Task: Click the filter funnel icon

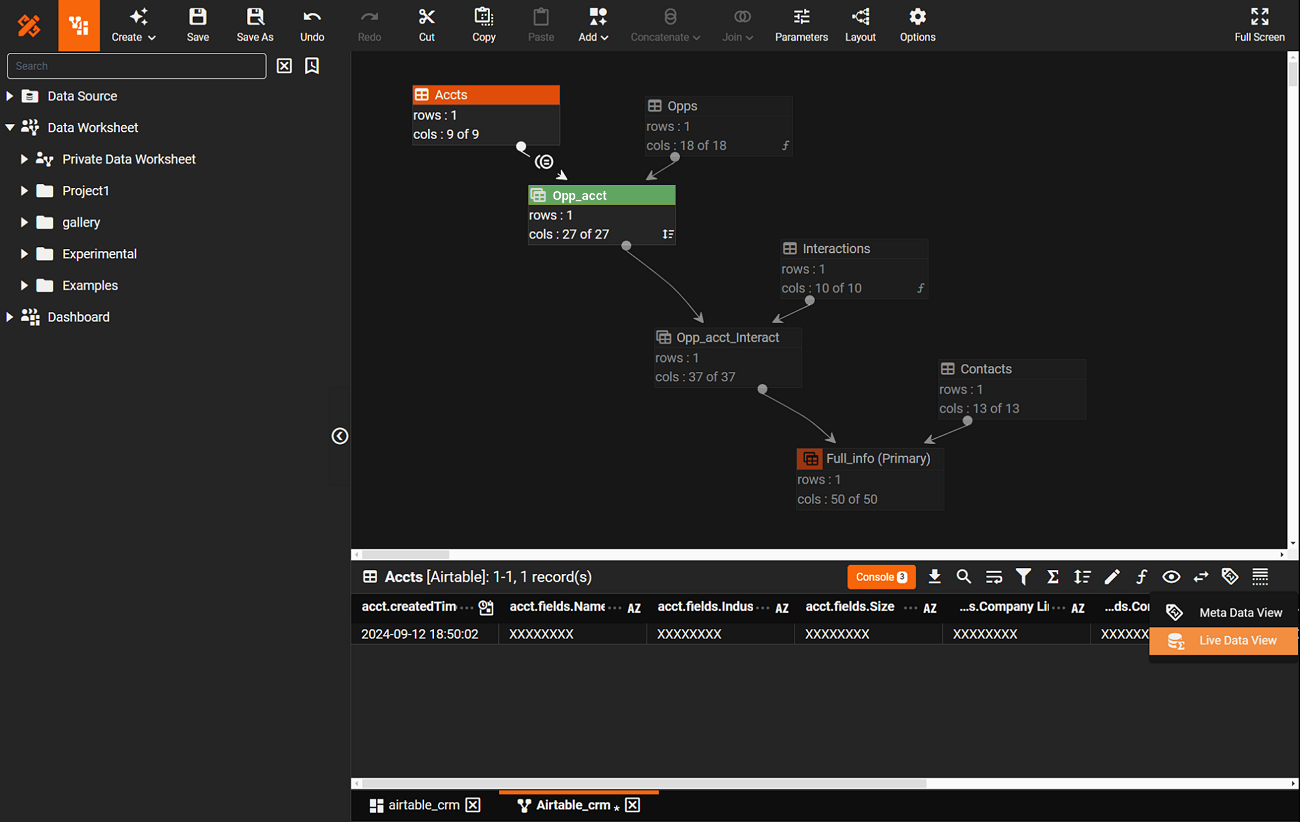Action: tap(1023, 577)
